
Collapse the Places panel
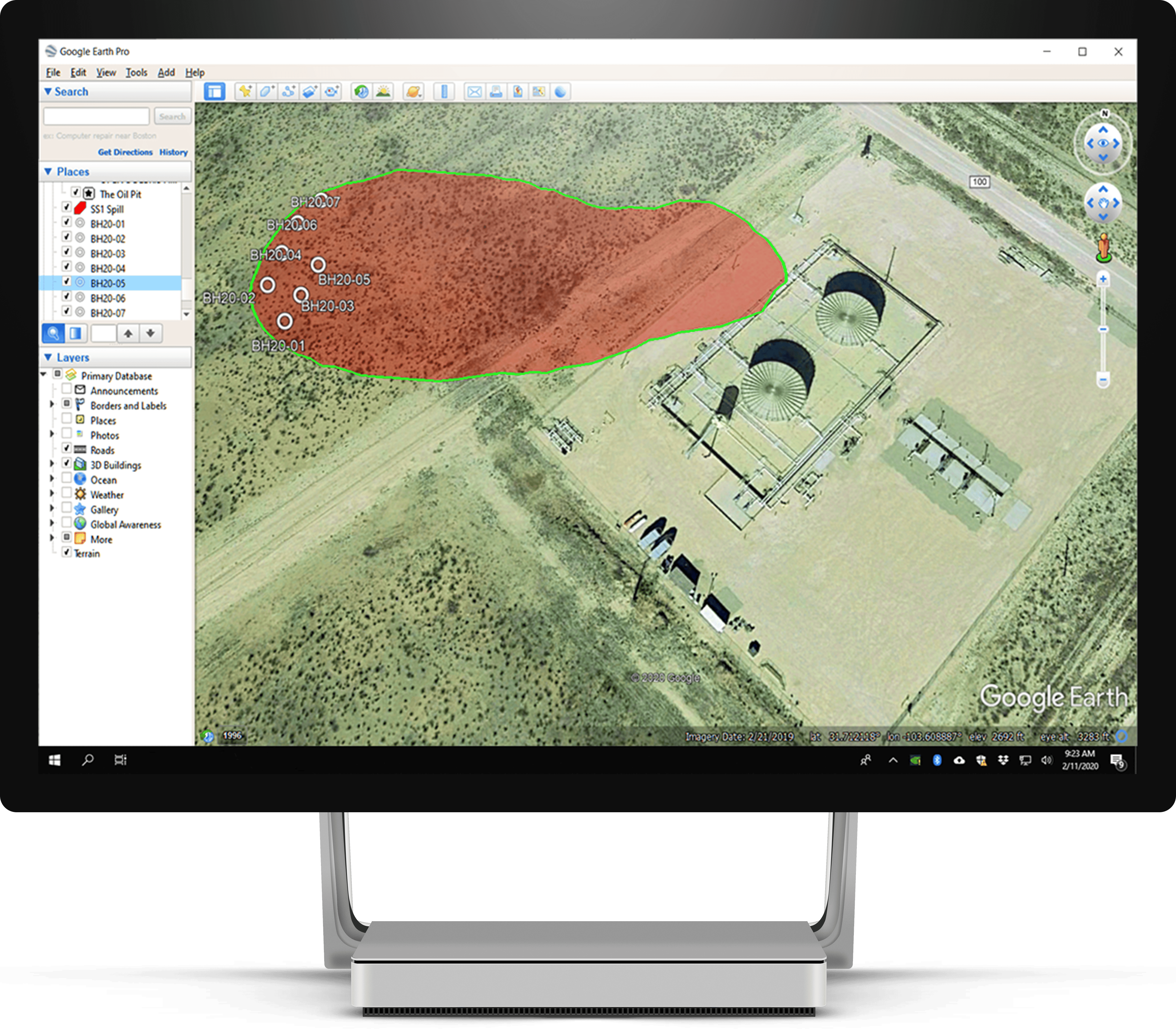(48, 171)
